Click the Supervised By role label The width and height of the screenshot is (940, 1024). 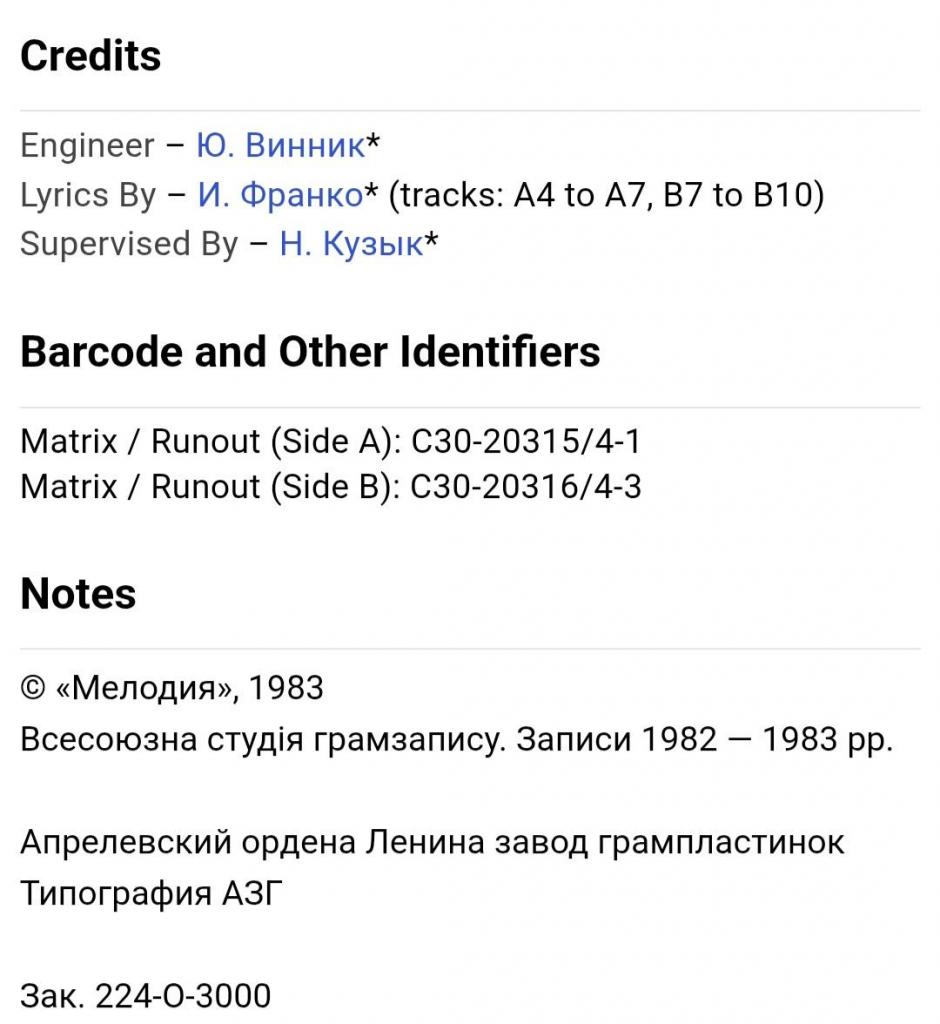(x=129, y=244)
